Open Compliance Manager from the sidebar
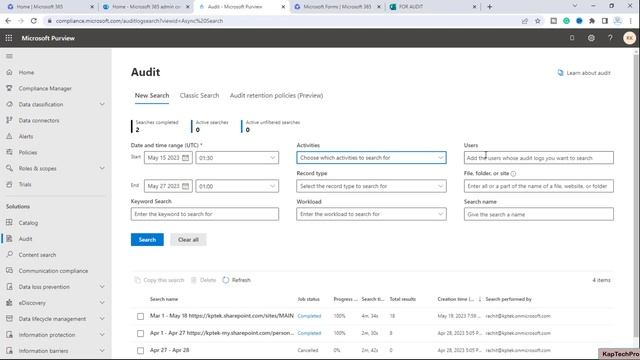 tap(45, 88)
